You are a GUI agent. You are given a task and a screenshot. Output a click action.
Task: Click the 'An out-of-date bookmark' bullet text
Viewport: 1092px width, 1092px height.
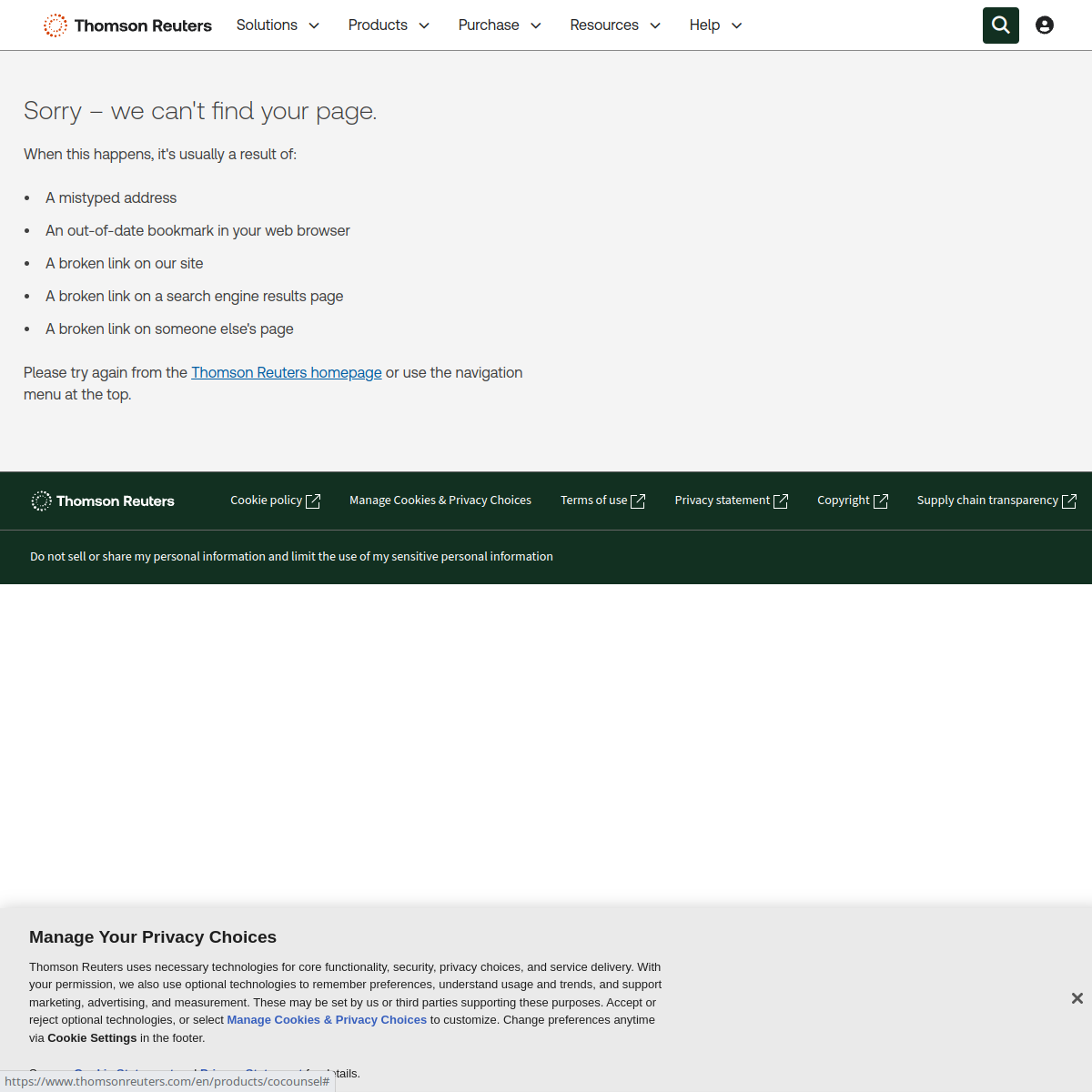(197, 230)
